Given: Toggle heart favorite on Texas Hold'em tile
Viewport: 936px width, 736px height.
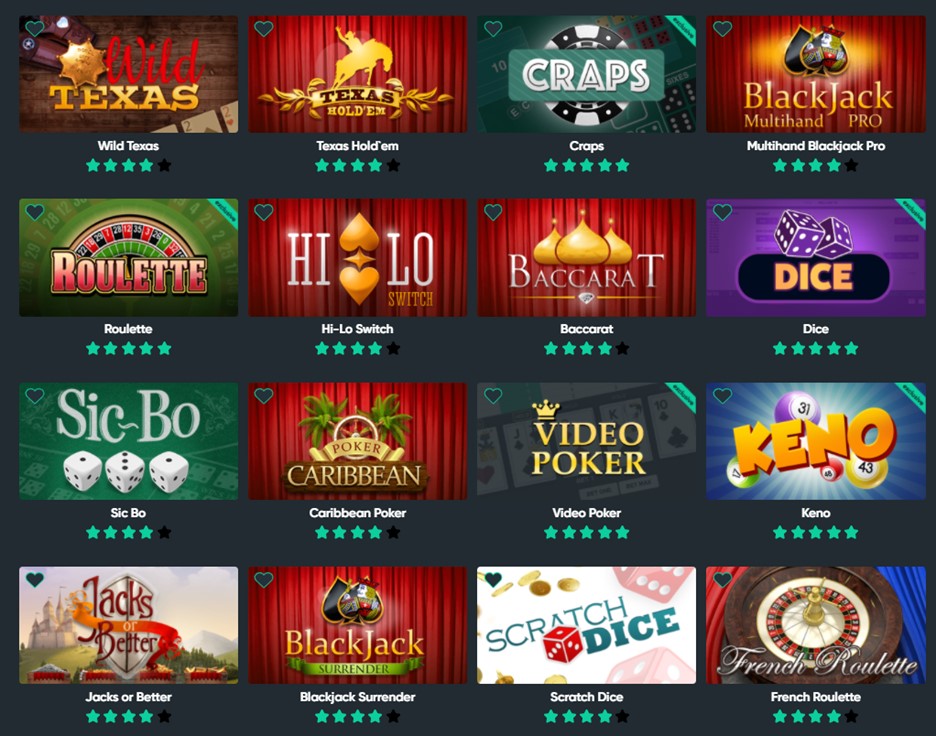Looking at the screenshot, I should (x=264, y=28).
